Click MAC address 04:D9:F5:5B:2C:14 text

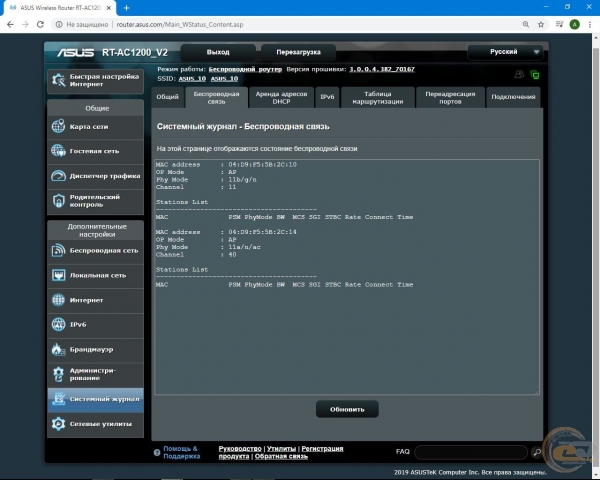262,232
